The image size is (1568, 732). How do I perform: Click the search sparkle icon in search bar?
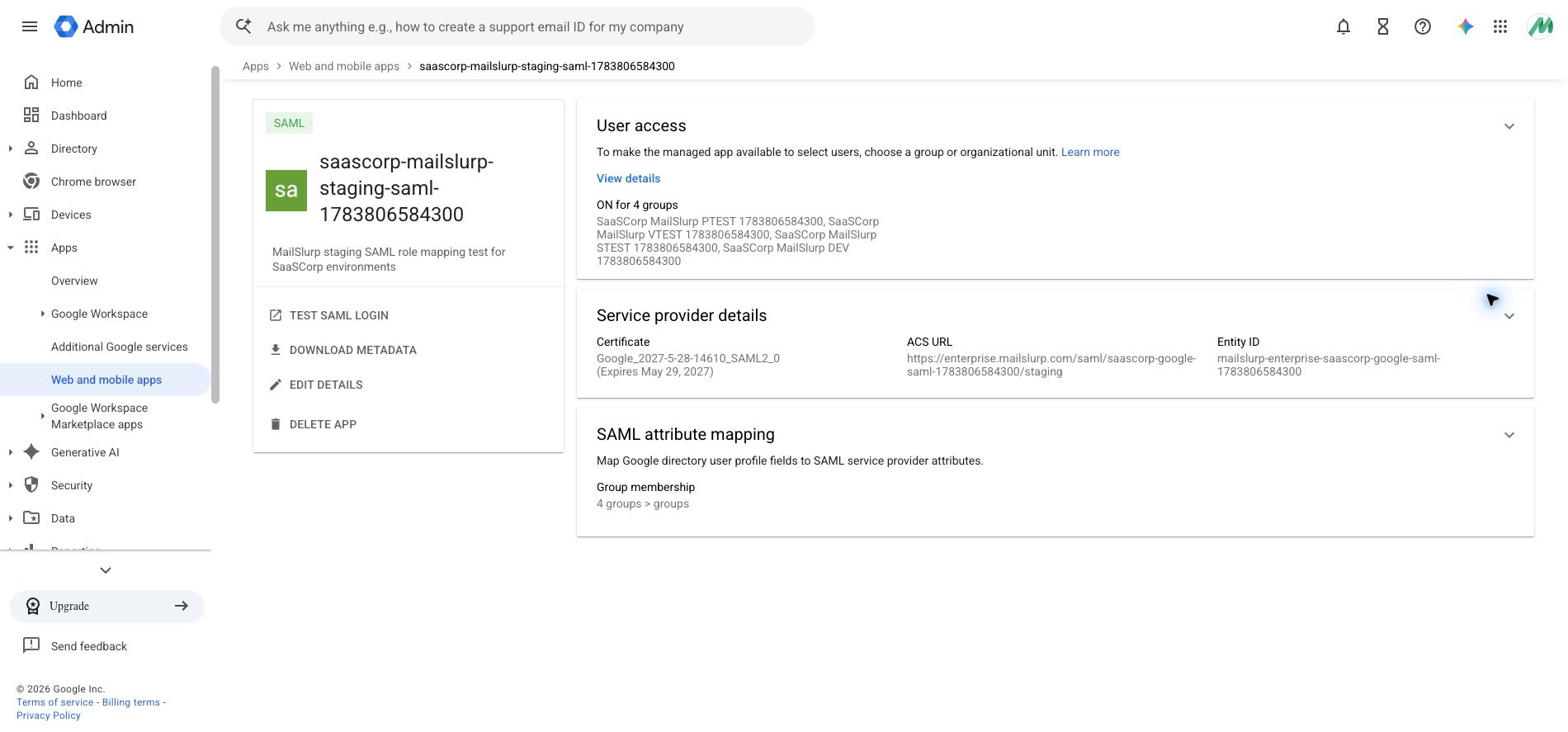243,26
